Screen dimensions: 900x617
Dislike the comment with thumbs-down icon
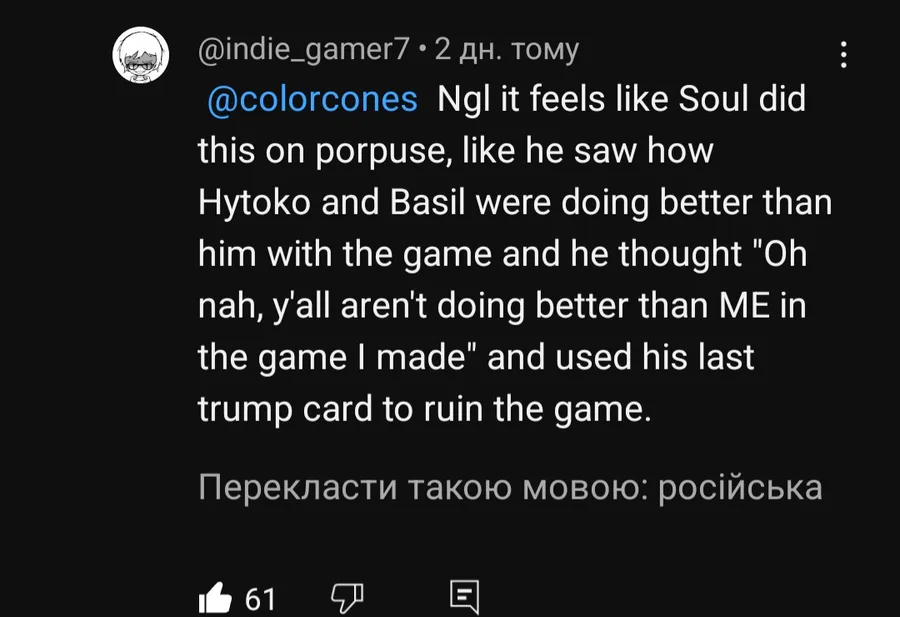coord(347,598)
